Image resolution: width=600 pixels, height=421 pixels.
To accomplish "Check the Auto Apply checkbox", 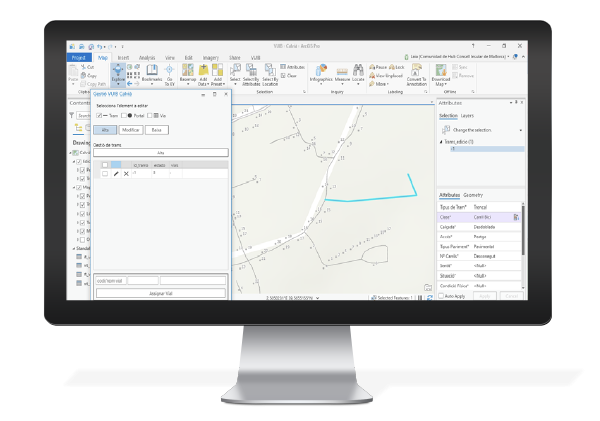I will 443,296.
